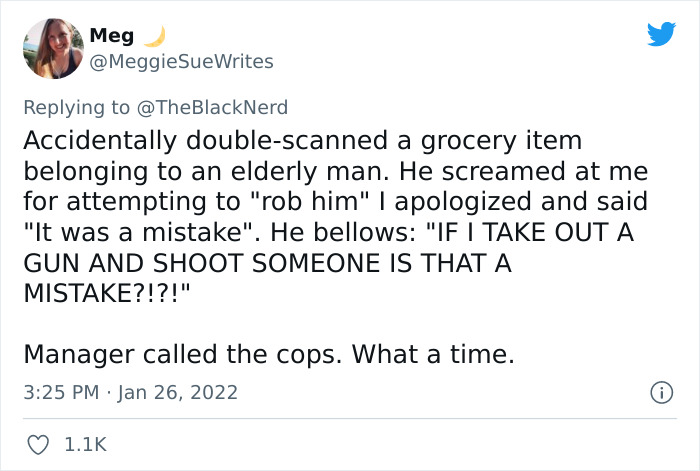Click the 3:25 PM timestamp

click(x=62, y=392)
